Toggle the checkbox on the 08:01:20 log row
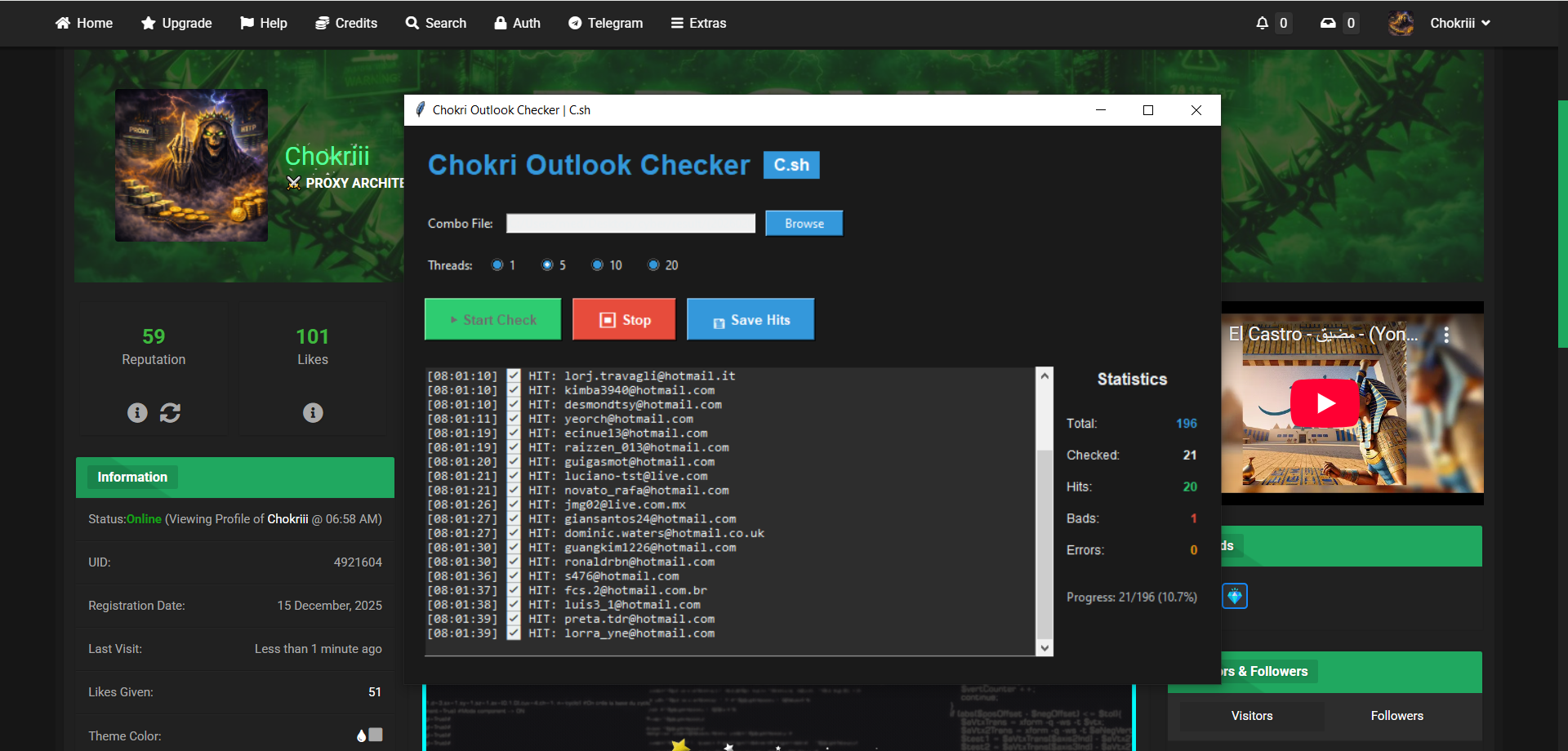The image size is (1568, 751). click(x=514, y=462)
